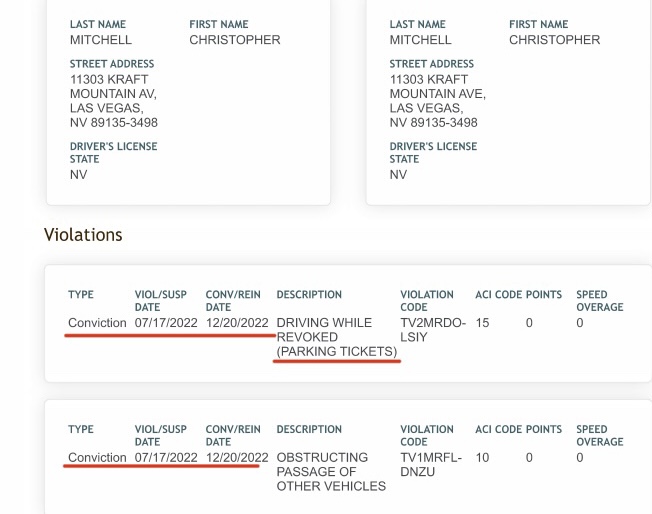Click the Violations section heading
This screenshot has height=514, width=652.
(83, 235)
